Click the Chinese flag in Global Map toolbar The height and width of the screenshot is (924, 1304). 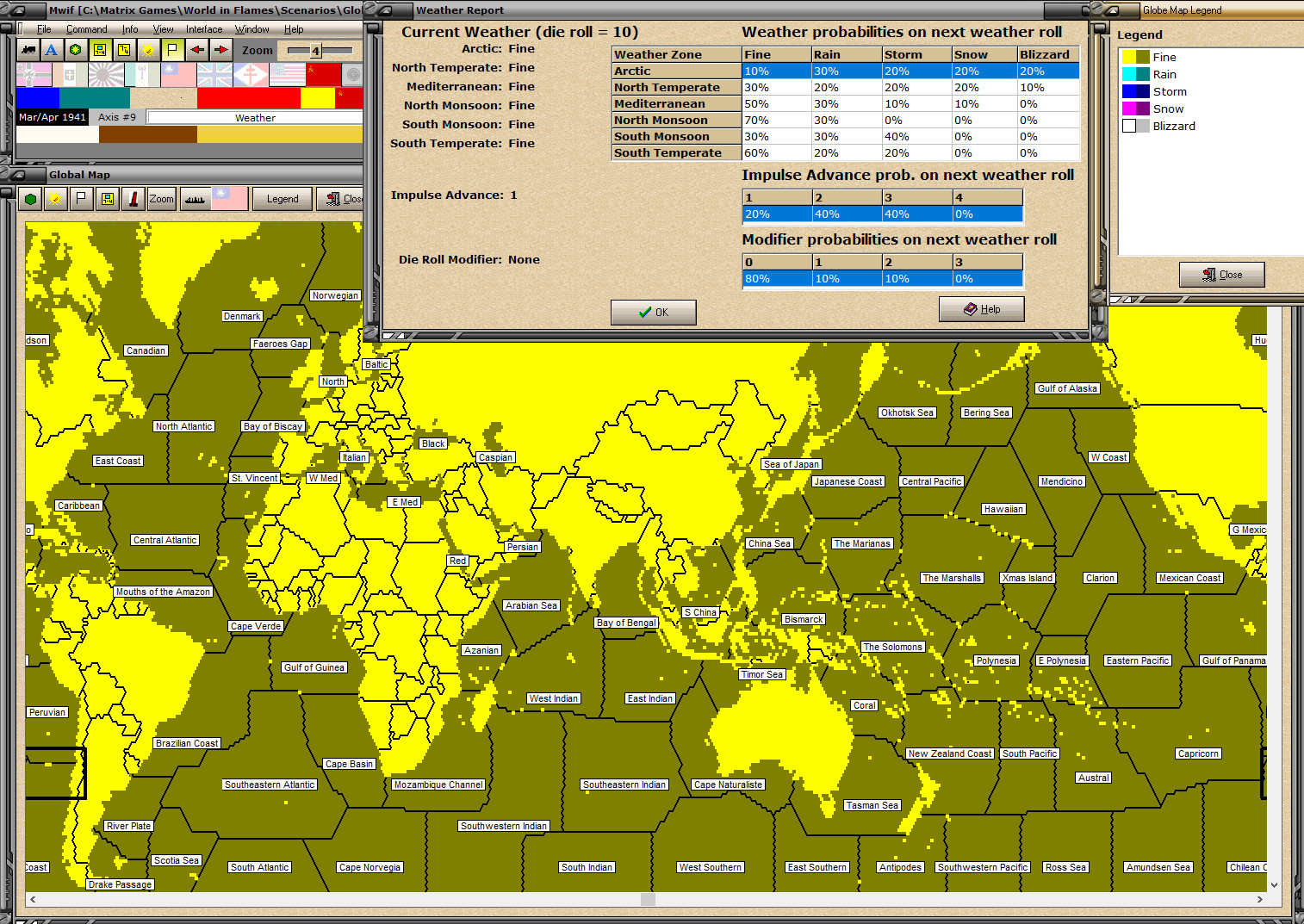click(x=230, y=199)
